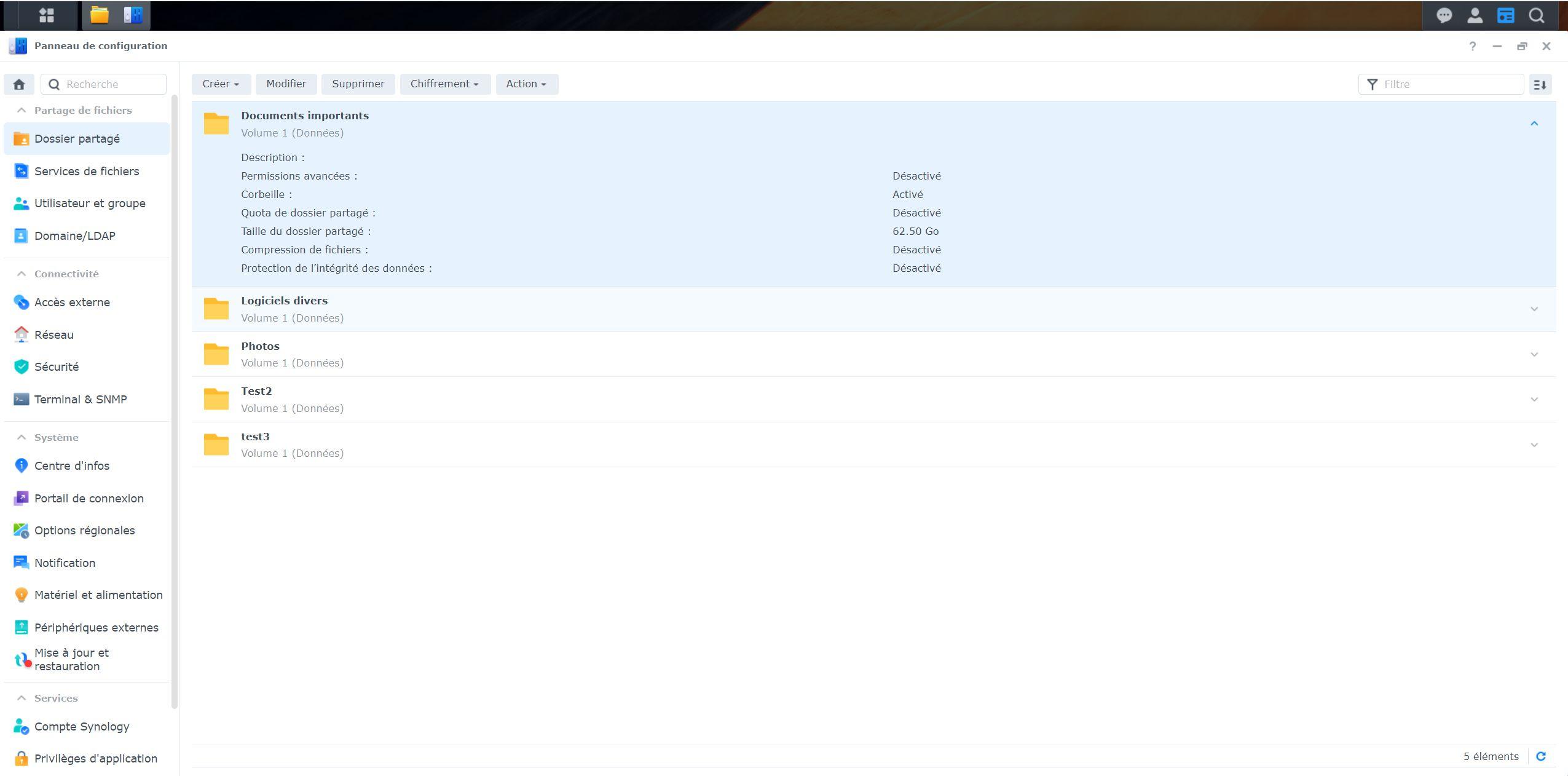Click the global search magnifier icon

1537,16
